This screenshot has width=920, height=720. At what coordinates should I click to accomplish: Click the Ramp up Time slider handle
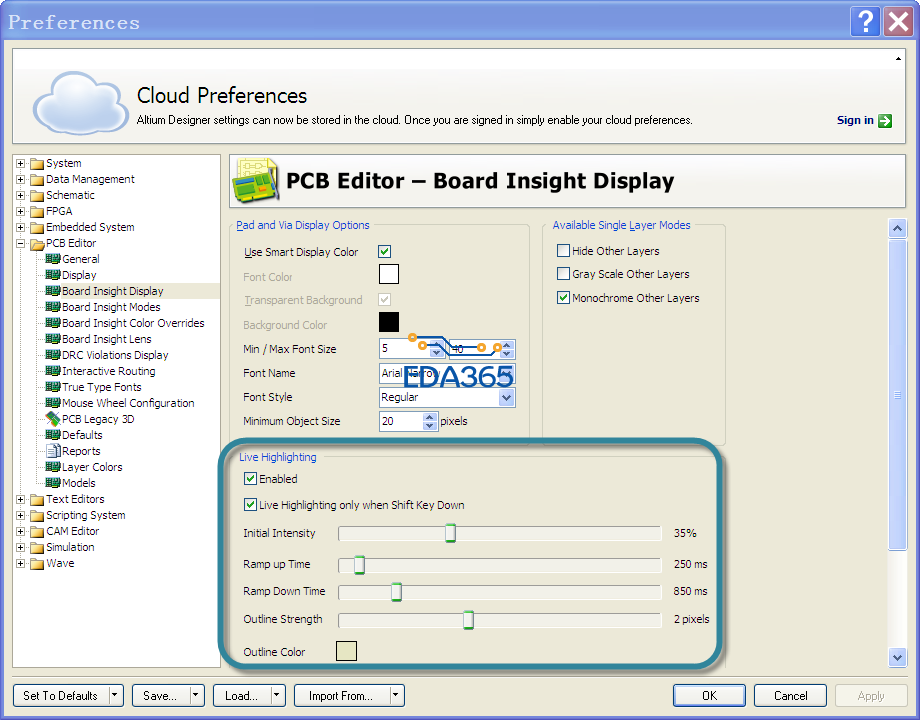pos(359,564)
